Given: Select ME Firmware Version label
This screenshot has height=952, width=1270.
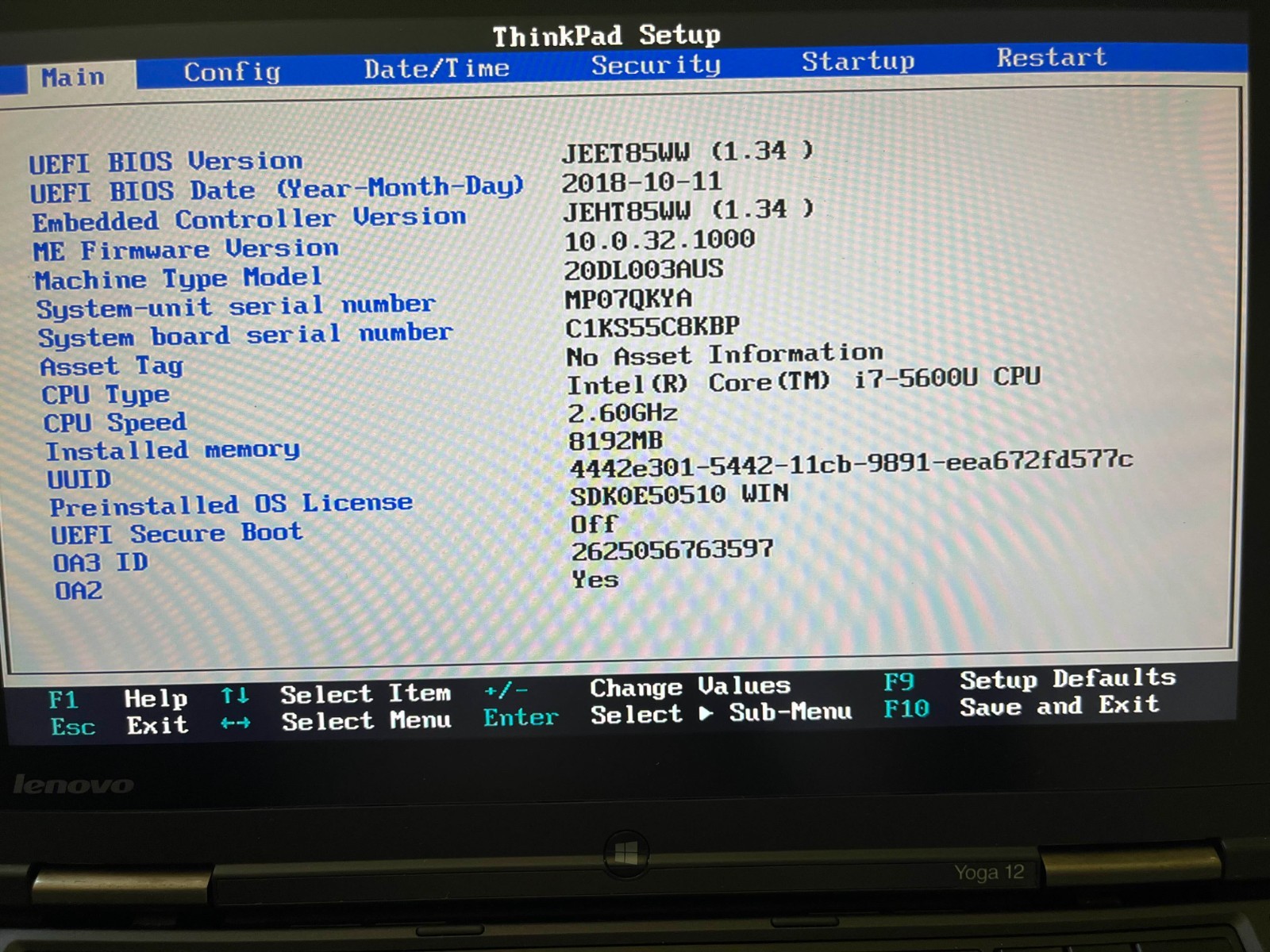Looking at the screenshot, I should point(186,250).
